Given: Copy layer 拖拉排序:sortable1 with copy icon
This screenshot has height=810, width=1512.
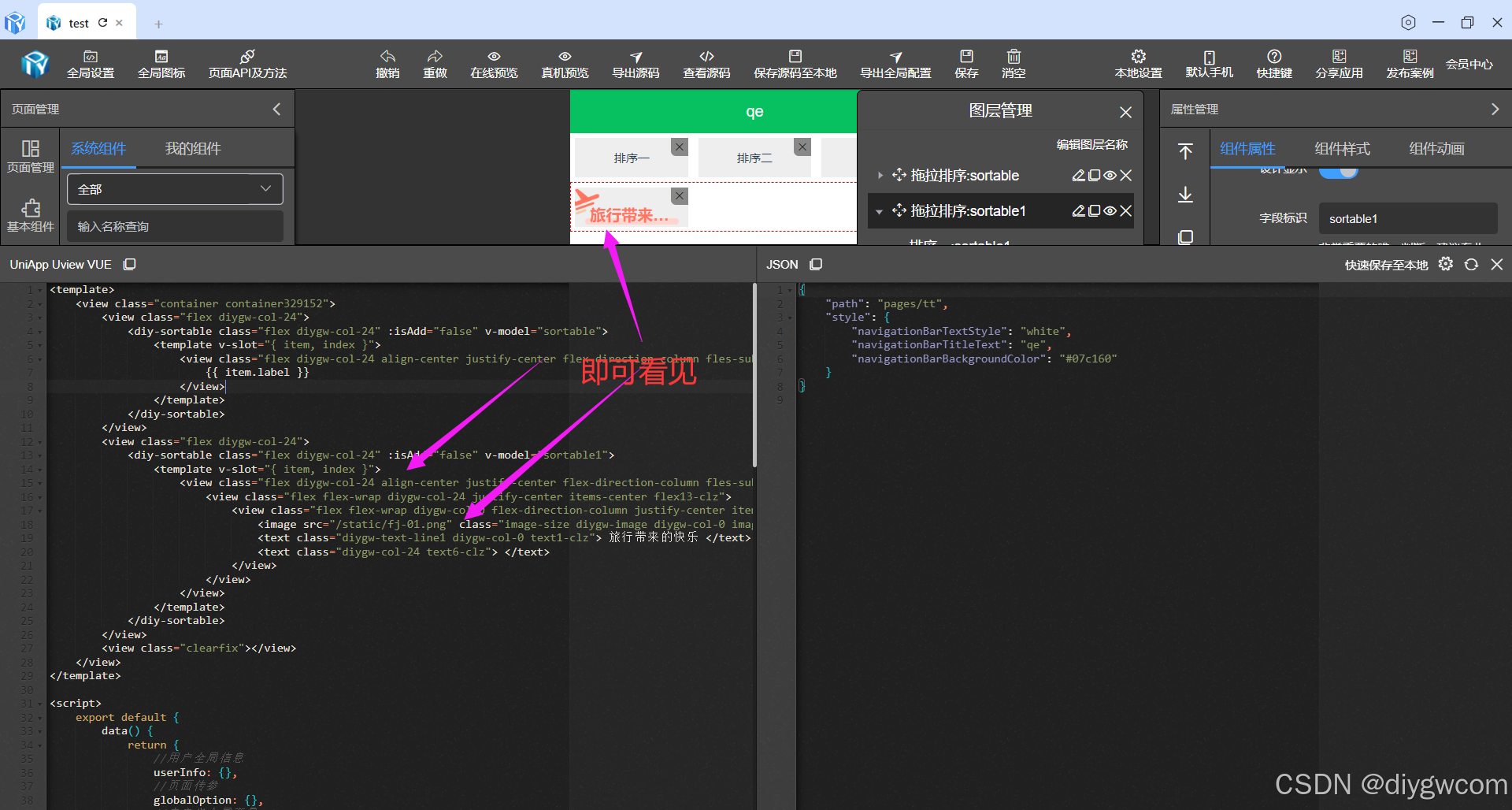Looking at the screenshot, I should [1094, 210].
